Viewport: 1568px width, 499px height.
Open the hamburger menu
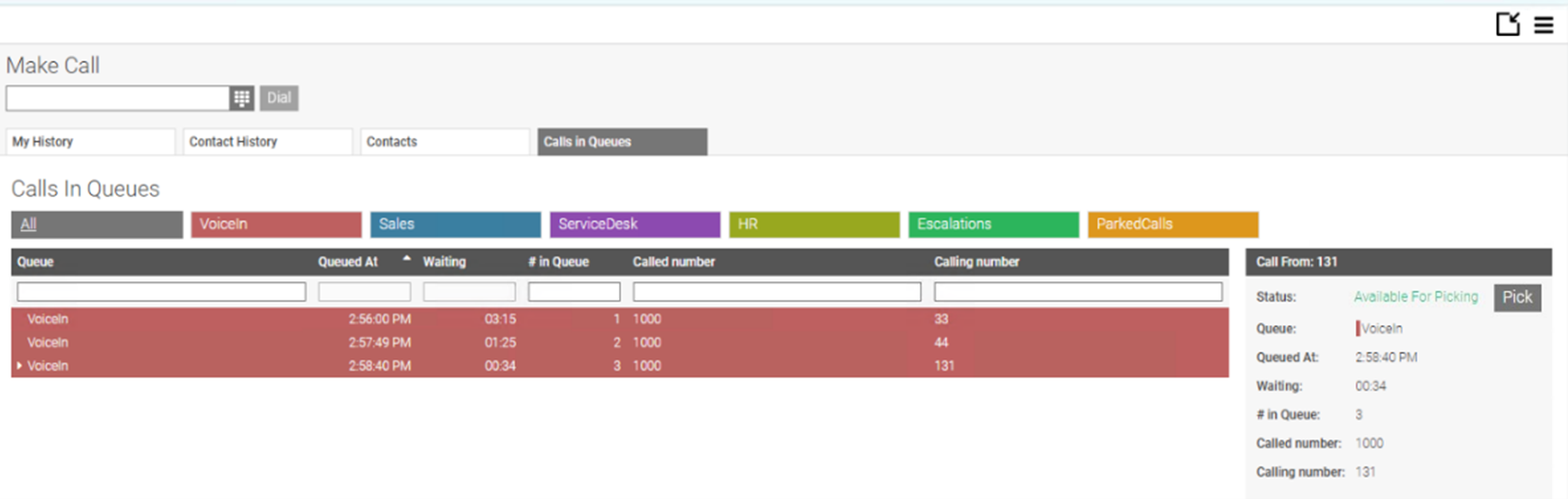tap(1544, 26)
